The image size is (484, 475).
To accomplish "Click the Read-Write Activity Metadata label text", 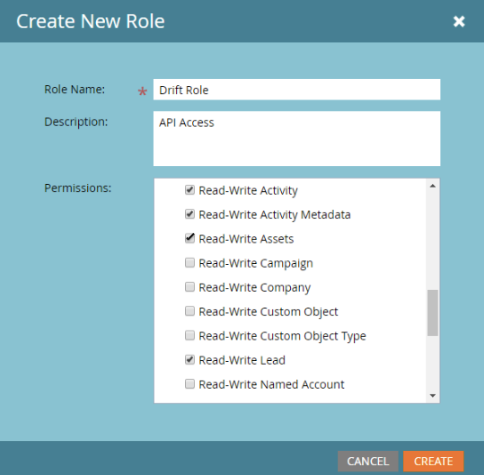I will tap(275, 215).
